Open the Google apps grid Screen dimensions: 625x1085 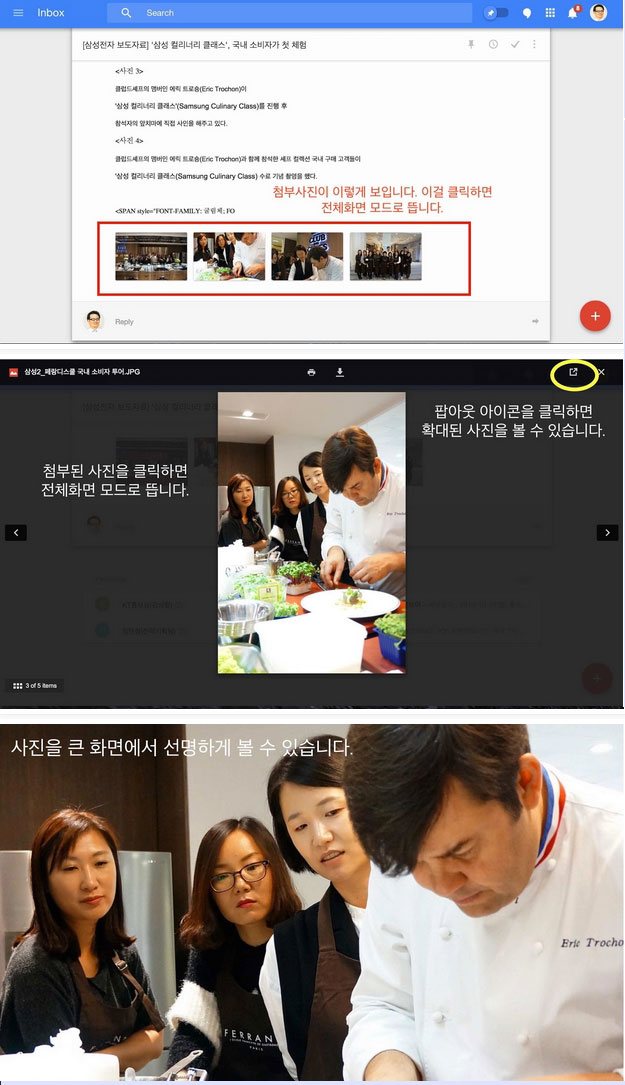(x=550, y=13)
